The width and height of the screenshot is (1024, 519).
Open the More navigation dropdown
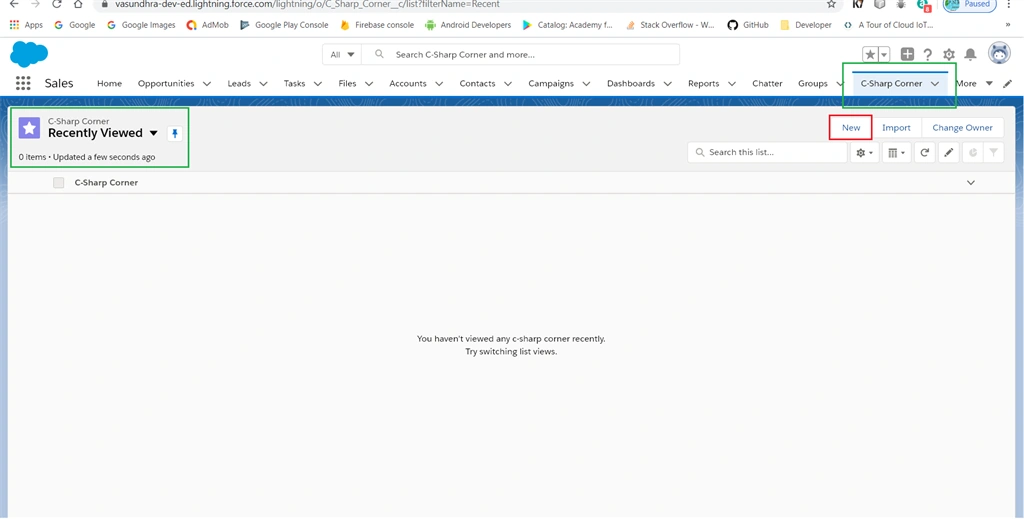[x=974, y=84]
